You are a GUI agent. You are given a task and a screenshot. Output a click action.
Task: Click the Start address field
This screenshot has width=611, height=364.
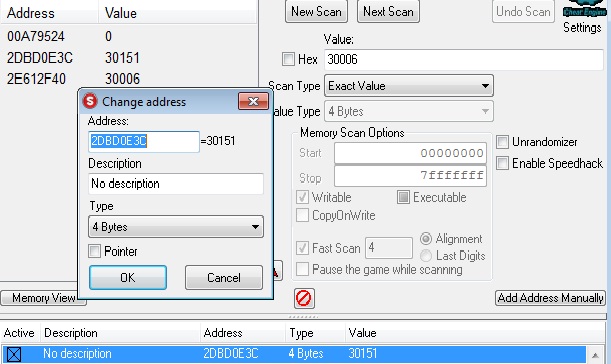[x=410, y=153]
